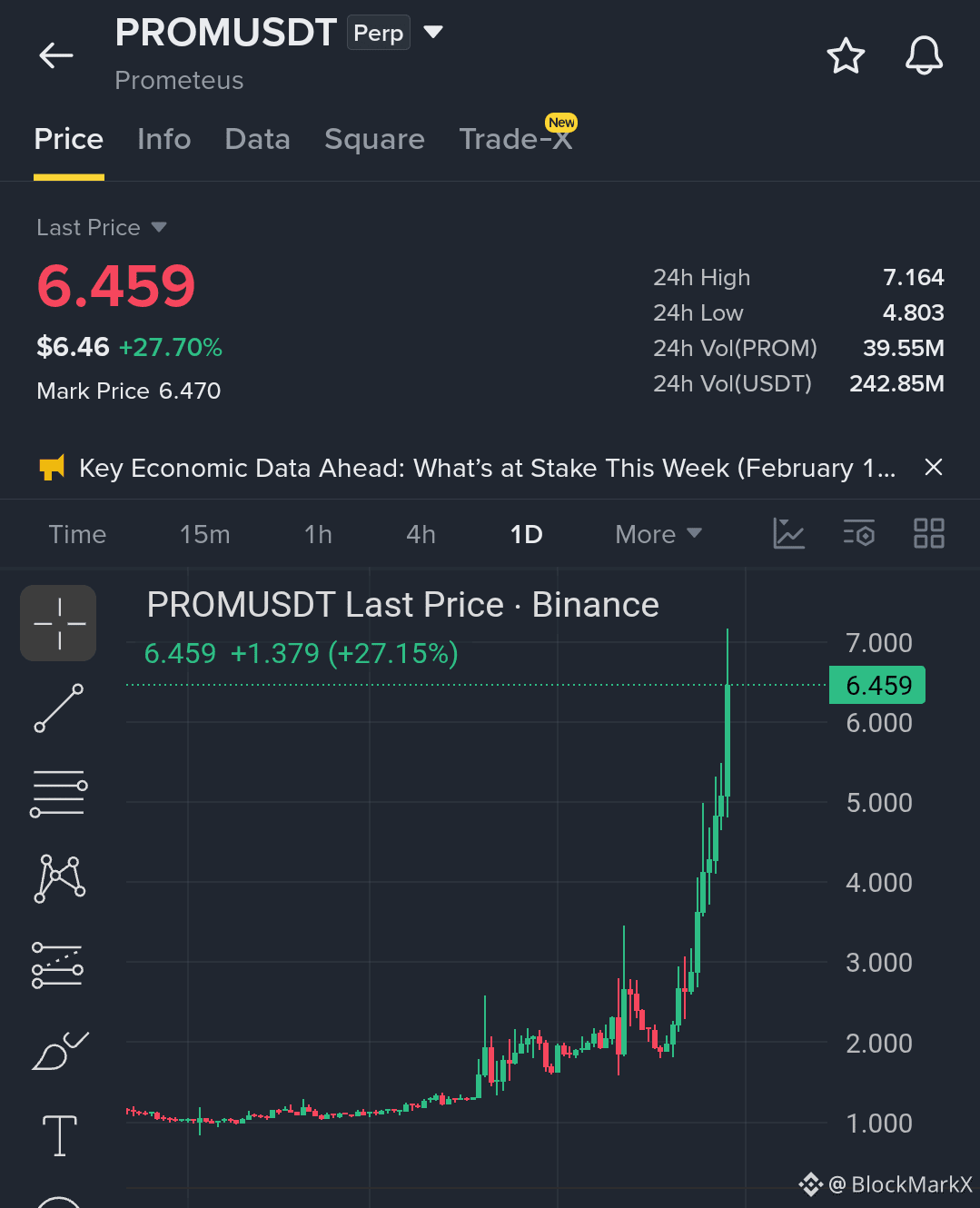Activate the text annotation tool
This screenshot has height=1208, width=980.
(x=60, y=1135)
